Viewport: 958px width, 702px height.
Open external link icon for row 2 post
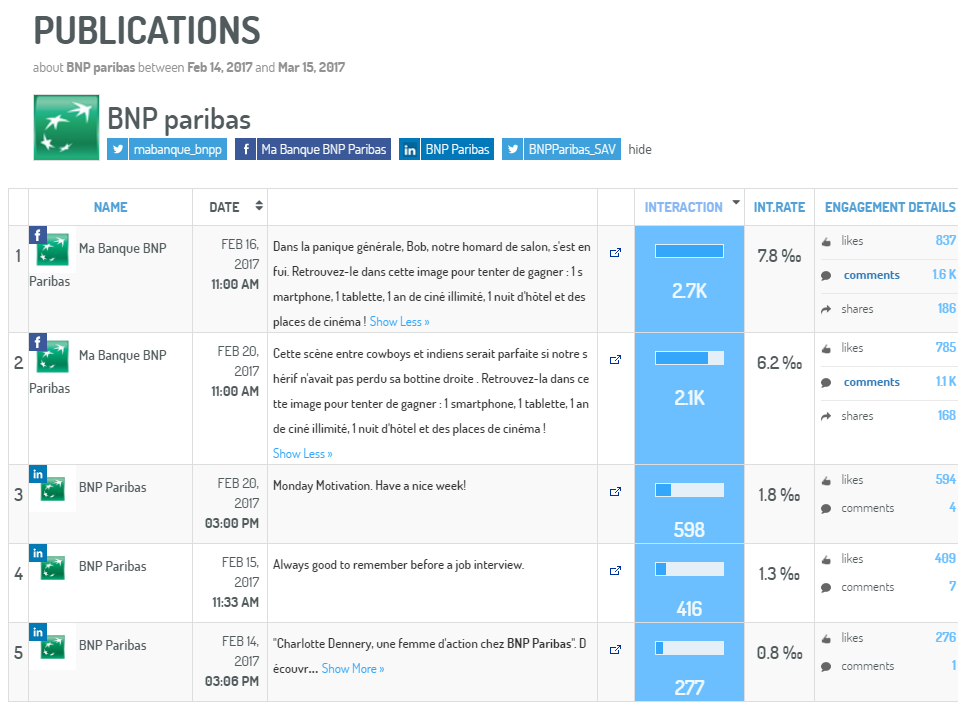point(615,360)
